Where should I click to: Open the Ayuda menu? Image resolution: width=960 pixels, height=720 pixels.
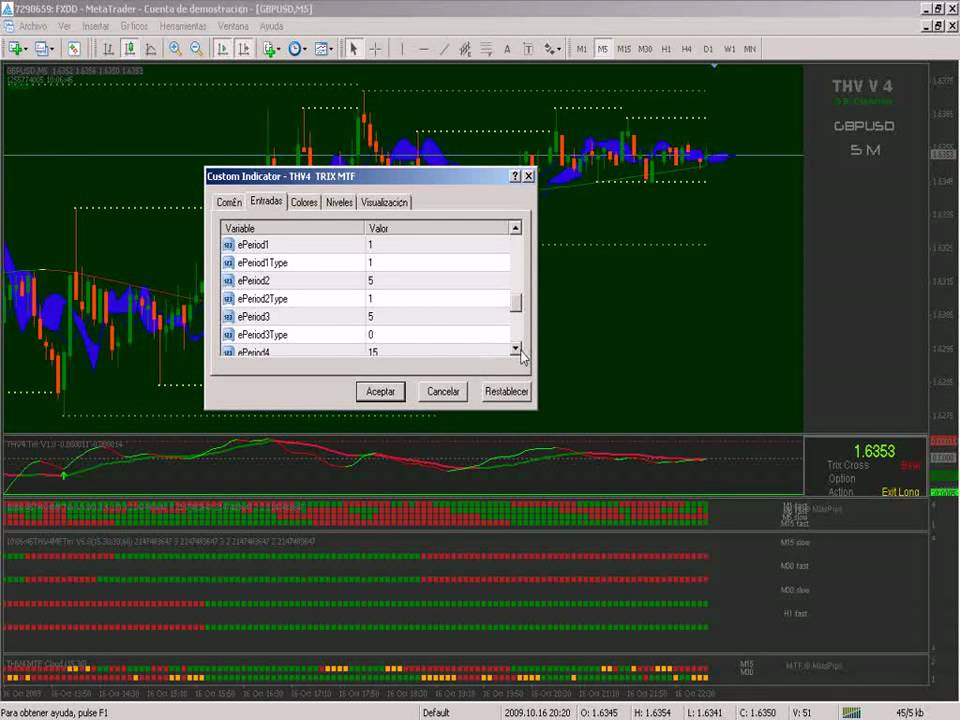271,26
